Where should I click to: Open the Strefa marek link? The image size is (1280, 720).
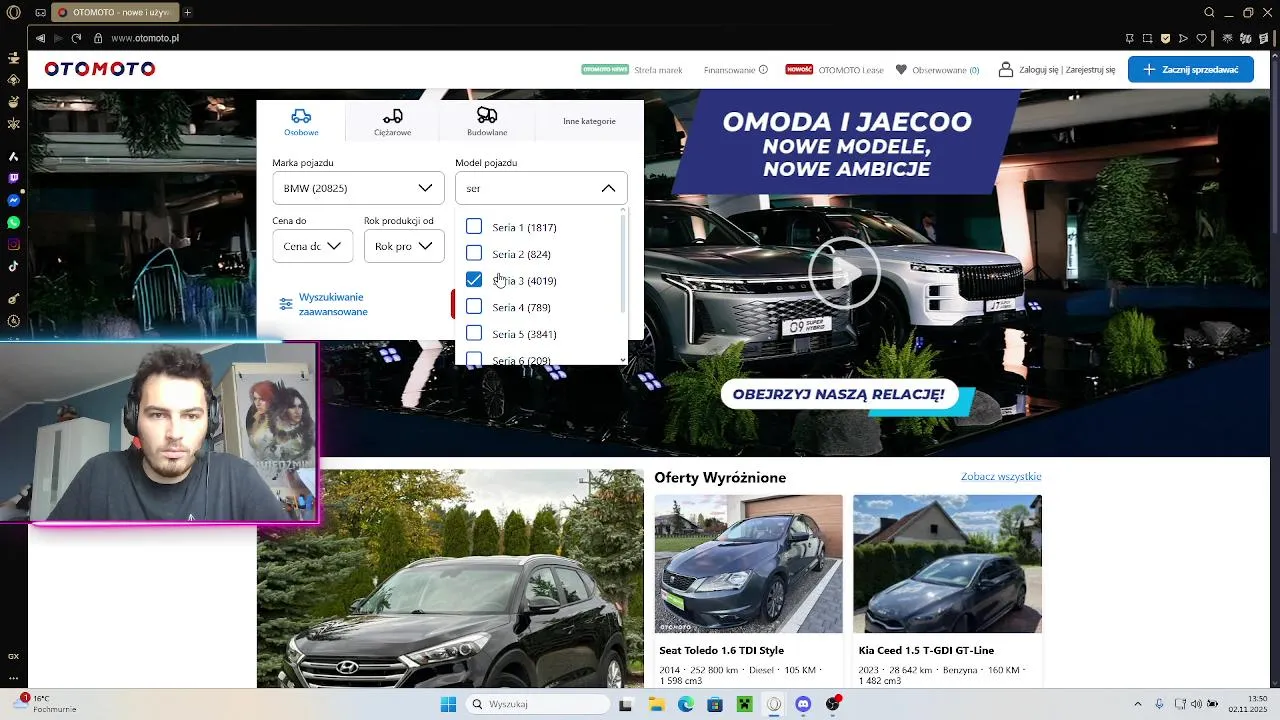click(658, 70)
